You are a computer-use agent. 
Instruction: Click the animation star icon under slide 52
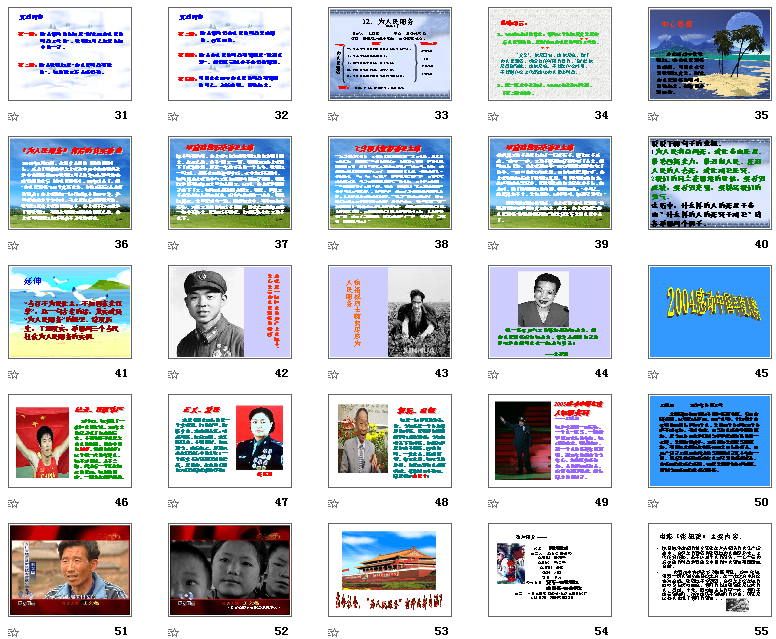pos(173,633)
